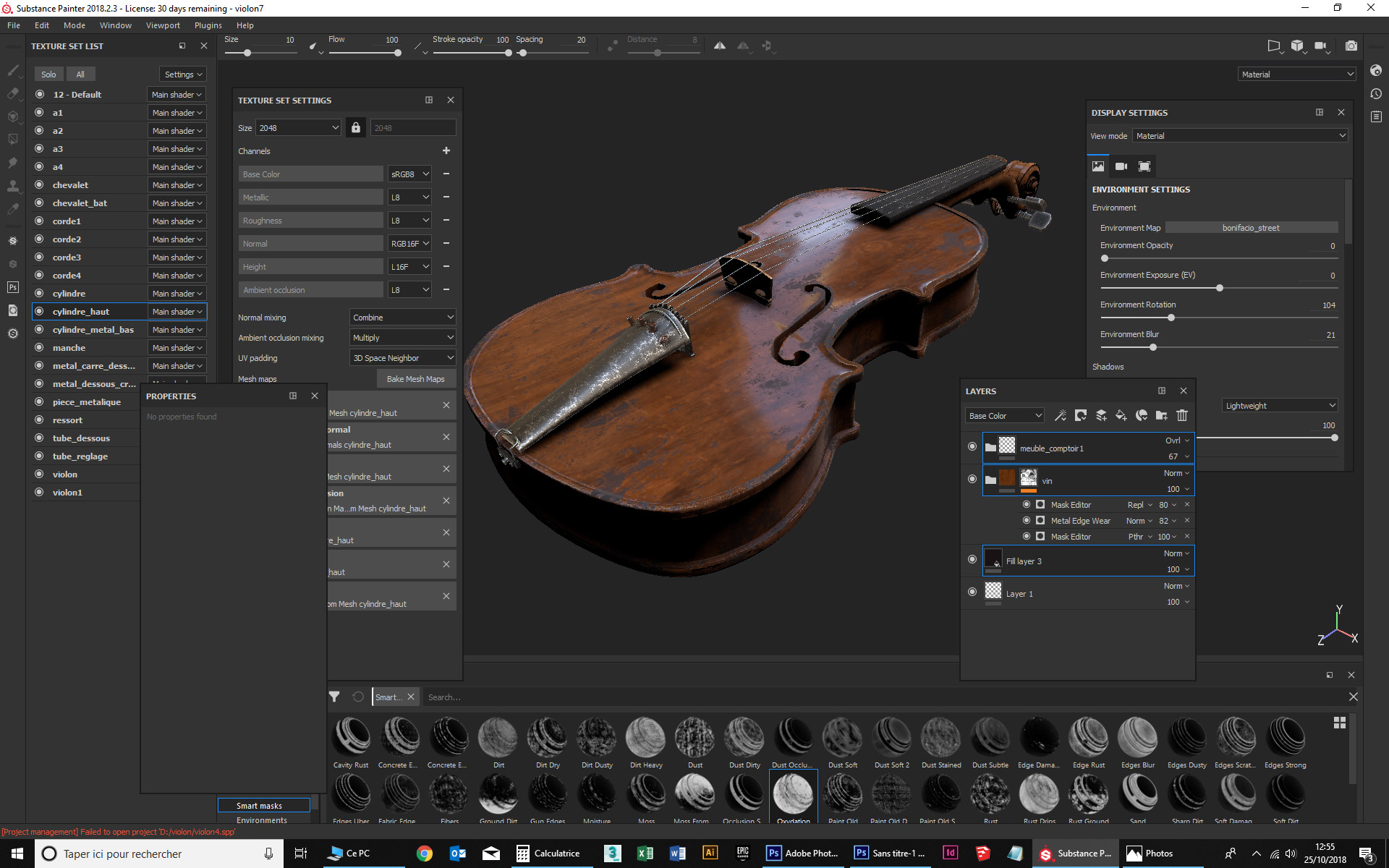Open UV padding 3D Space Neighbor dropdown
The image size is (1389, 868).
[403, 357]
